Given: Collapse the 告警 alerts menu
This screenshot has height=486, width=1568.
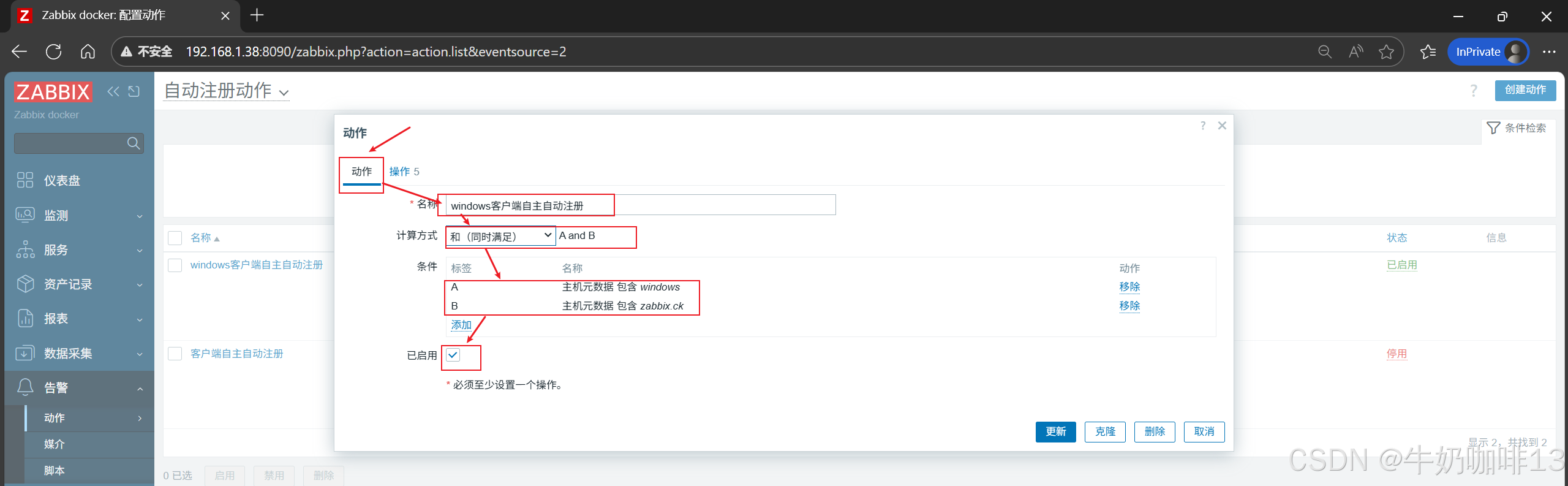Looking at the screenshot, I should 80,387.
